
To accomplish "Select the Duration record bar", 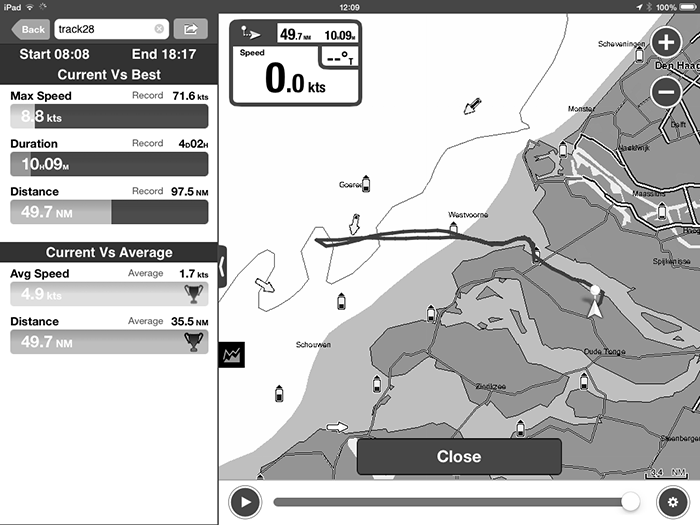I will [109, 165].
